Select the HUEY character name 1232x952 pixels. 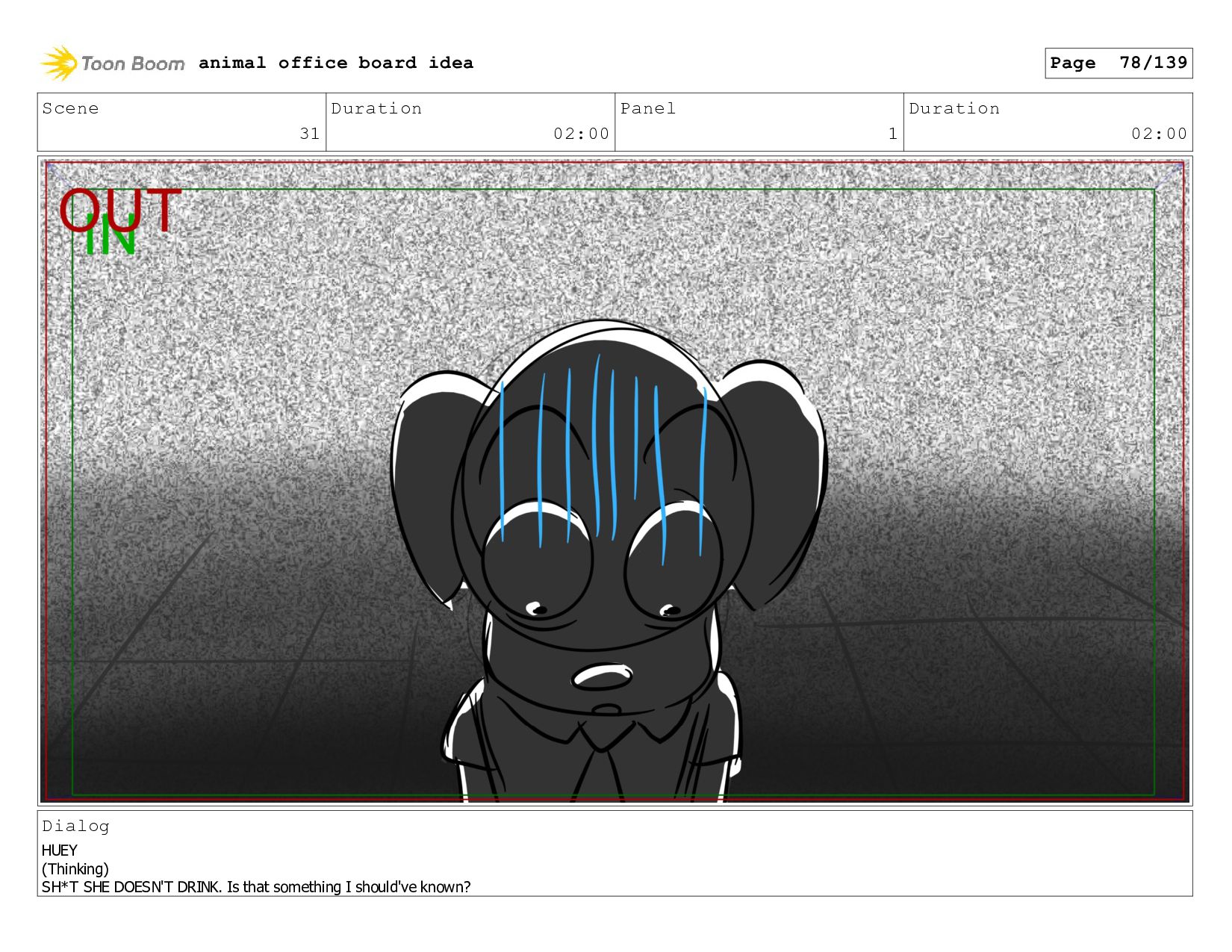coord(60,850)
